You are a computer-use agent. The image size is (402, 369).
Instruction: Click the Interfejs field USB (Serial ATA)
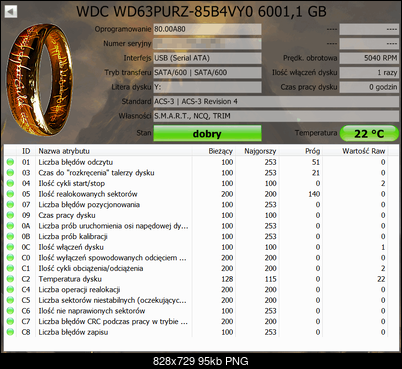click(207, 58)
